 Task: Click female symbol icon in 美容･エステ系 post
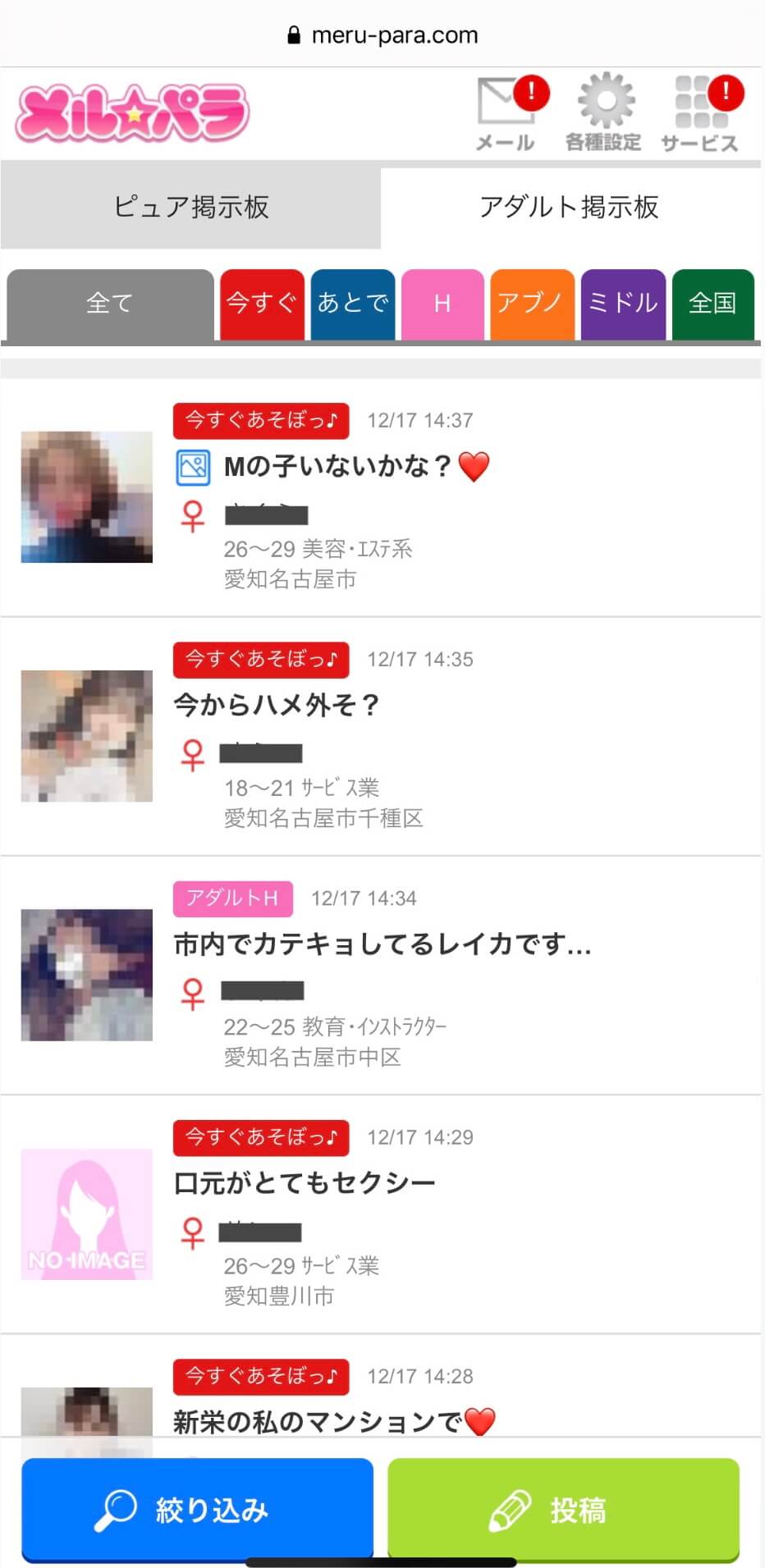coord(192,516)
